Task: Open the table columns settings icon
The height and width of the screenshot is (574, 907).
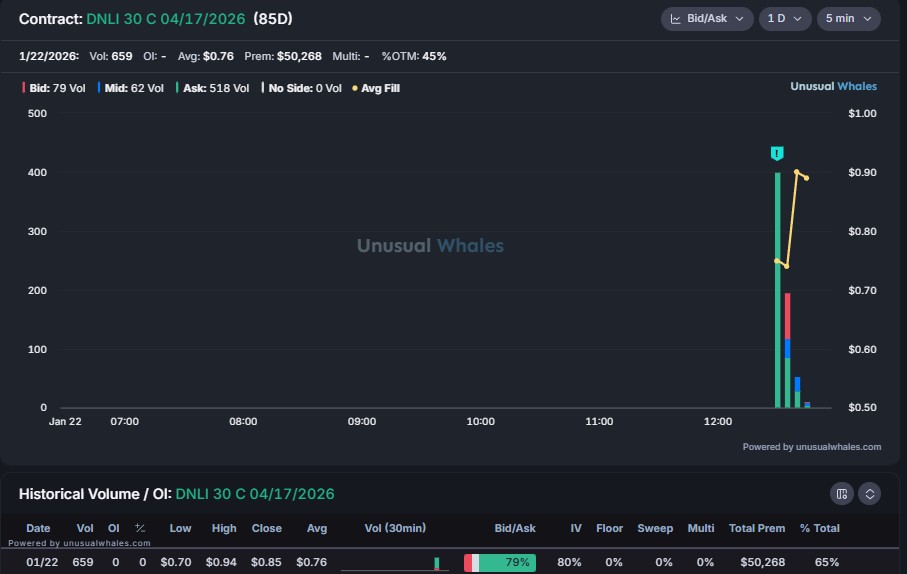Action: (842, 494)
